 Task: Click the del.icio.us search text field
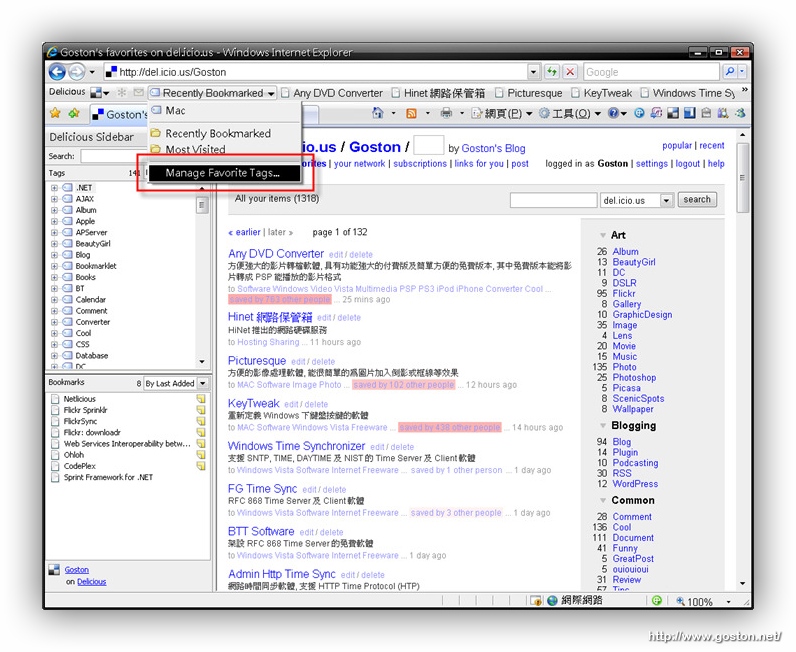(553, 200)
